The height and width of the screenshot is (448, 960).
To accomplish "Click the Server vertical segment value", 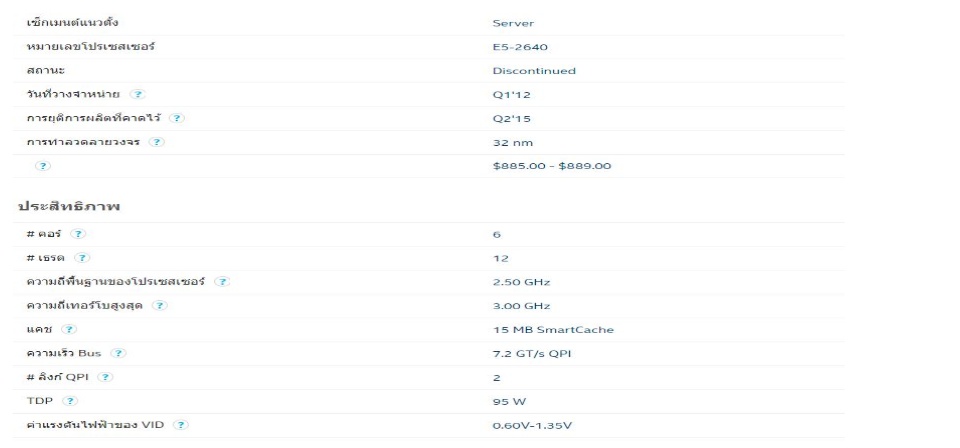I will pyautogui.click(x=513, y=23).
